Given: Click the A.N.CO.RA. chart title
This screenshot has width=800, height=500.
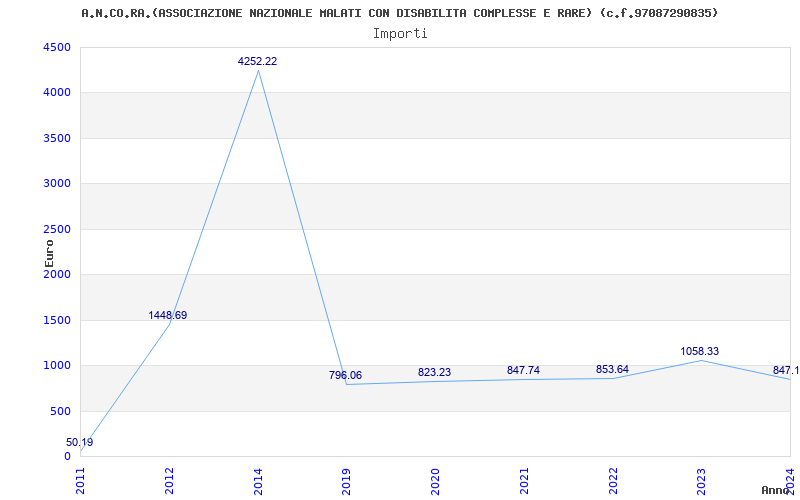Looking at the screenshot, I should click(x=399, y=13).
